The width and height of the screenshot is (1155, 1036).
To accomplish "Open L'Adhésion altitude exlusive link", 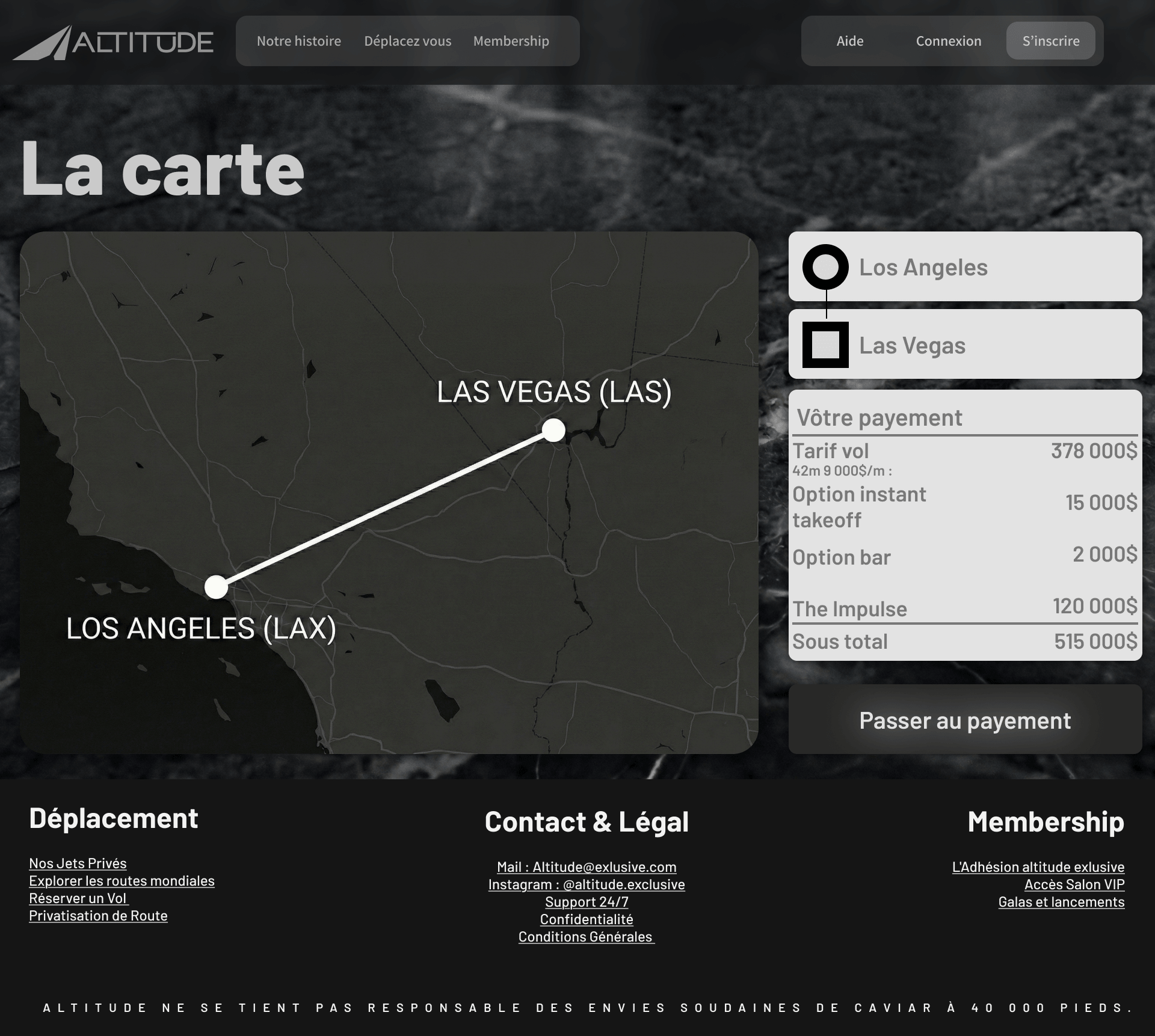I will coord(1038,867).
